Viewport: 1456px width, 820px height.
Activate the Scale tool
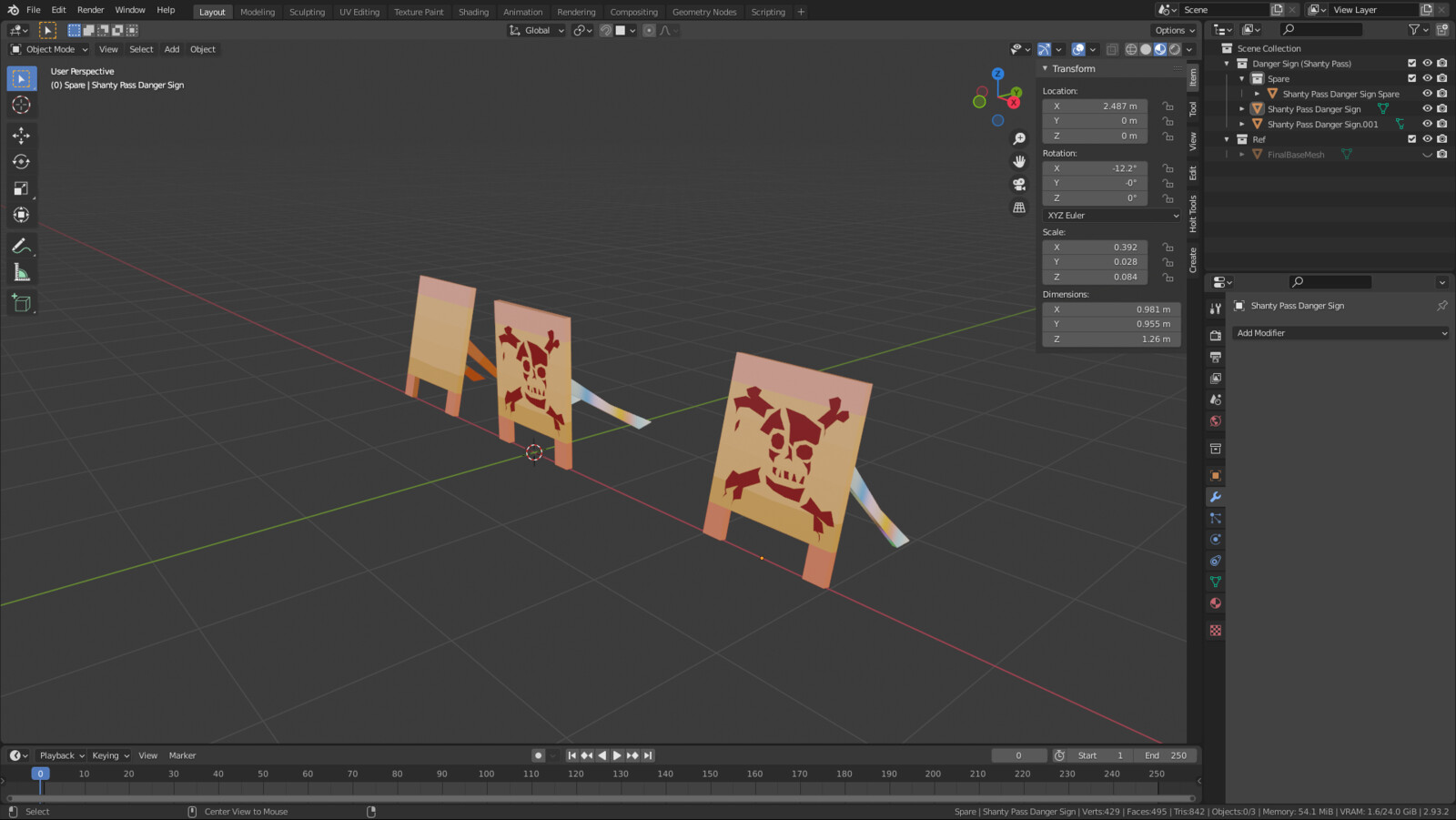click(21, 188)
